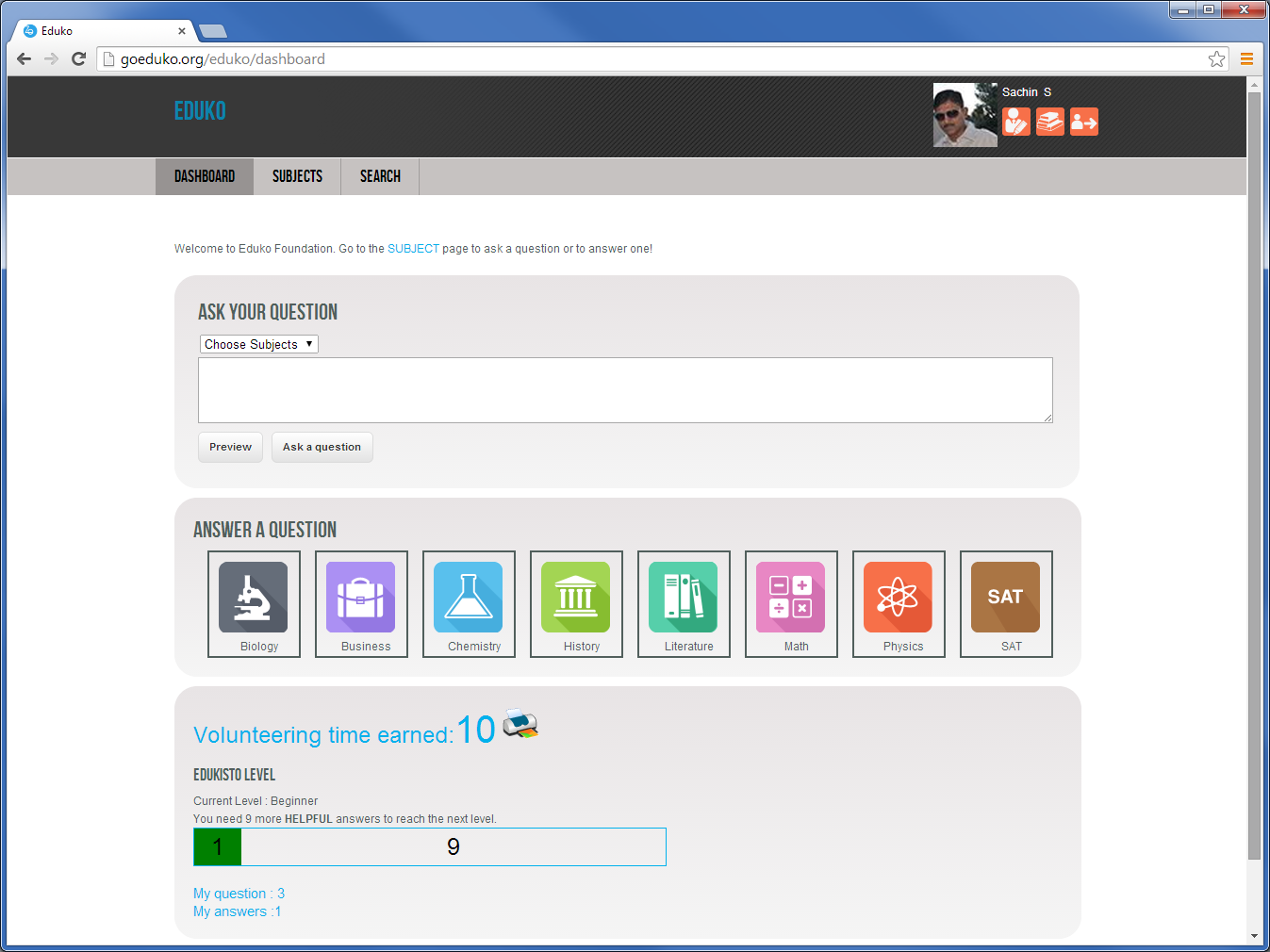This screenshot has width=1270, height=952.
Task: Click the Physics label text
Action: coord(903,647)
